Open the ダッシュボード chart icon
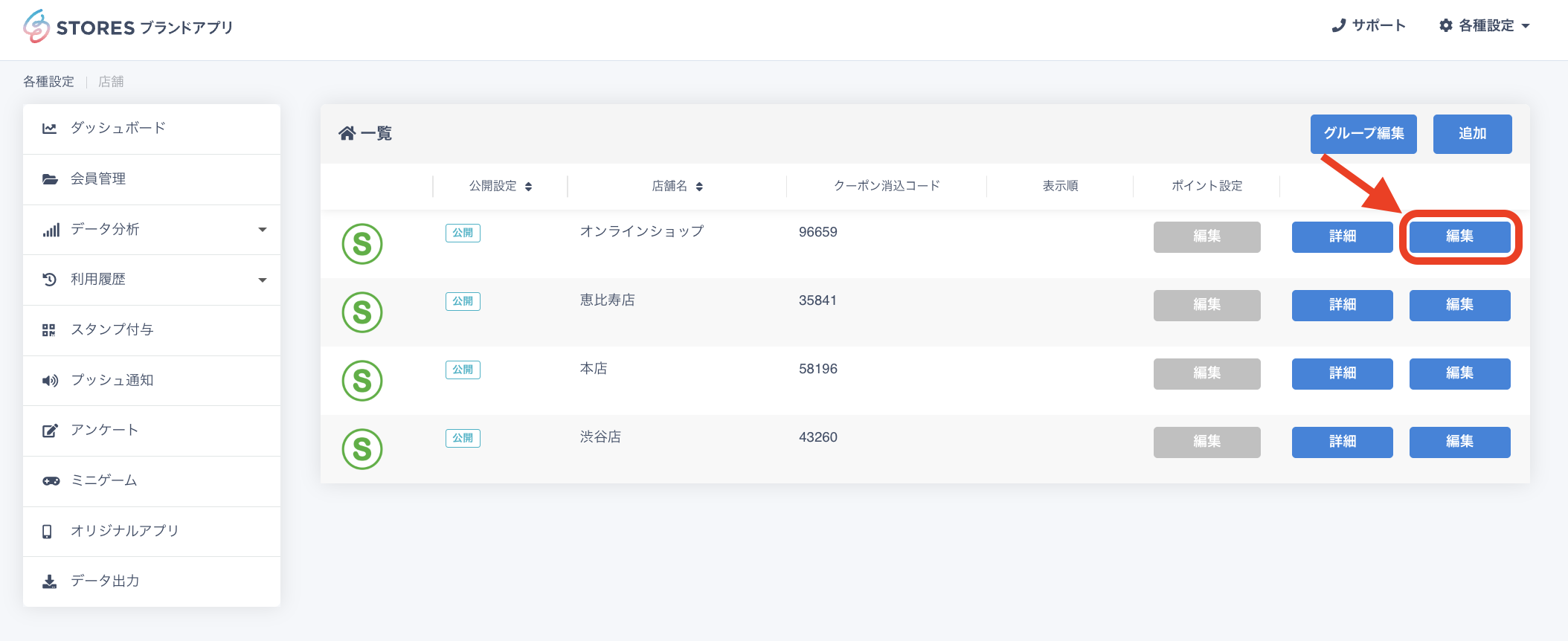The image size is (1568, 641). [50, 129]
